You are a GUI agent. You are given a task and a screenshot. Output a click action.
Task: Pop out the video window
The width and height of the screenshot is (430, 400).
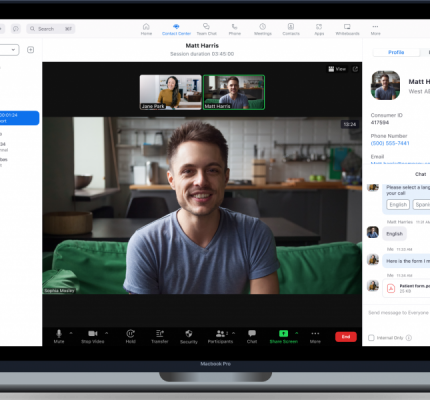pos(355,69)
